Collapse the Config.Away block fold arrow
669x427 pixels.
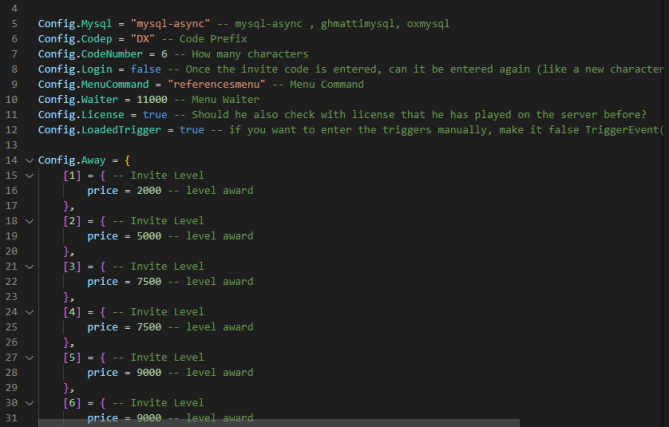point(29,161)
